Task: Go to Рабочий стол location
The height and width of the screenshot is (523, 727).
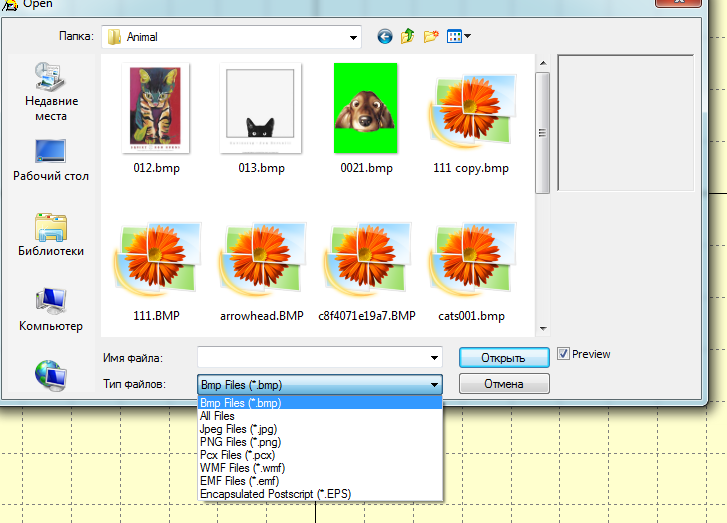Action: pyautogui.click(x=51, y=160)
